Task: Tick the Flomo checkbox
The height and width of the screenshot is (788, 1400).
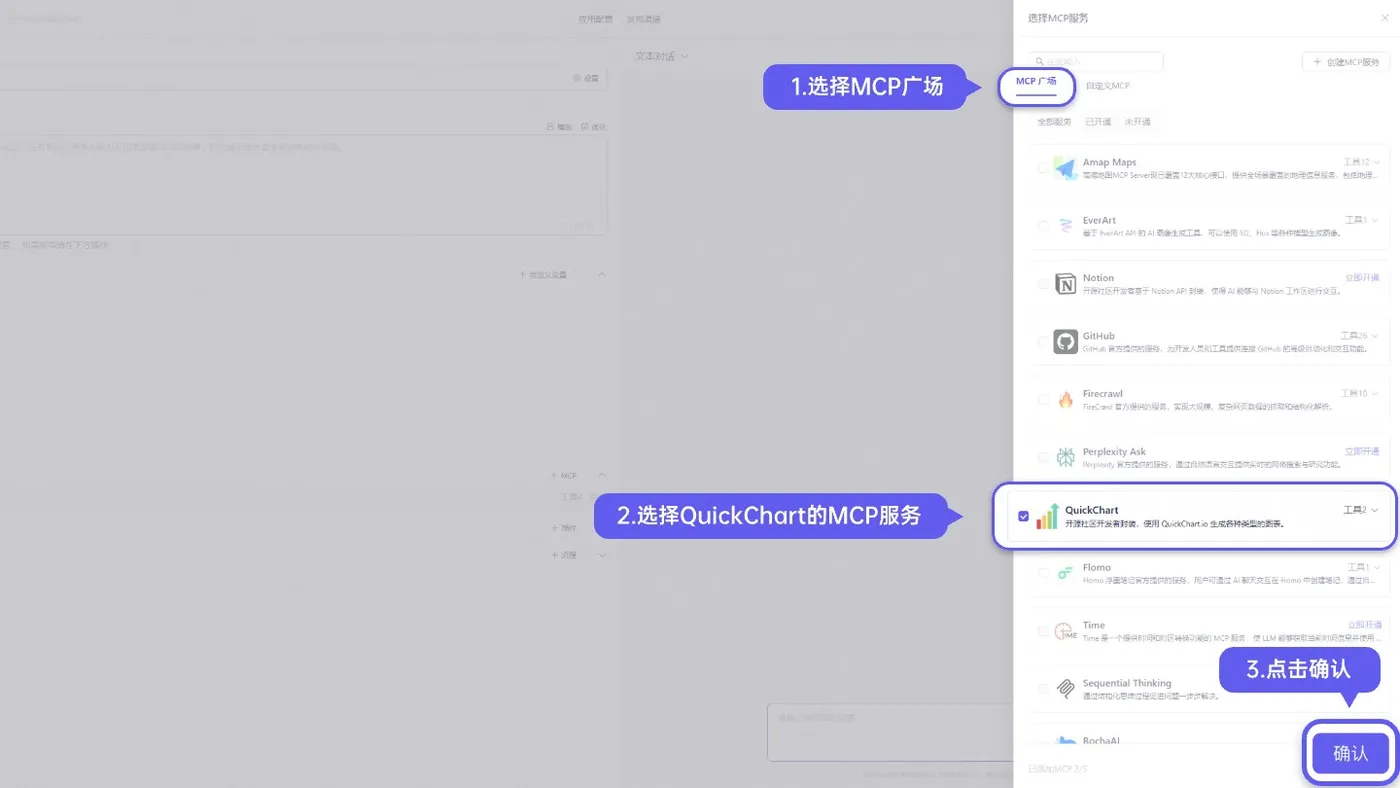Action: [1043, 573]
